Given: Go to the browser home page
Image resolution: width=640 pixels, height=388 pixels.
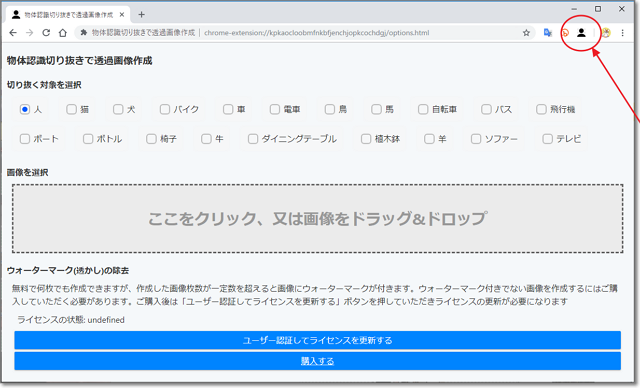Looking at the screenshot, I should pyautogui.click(x=62, y=33).
